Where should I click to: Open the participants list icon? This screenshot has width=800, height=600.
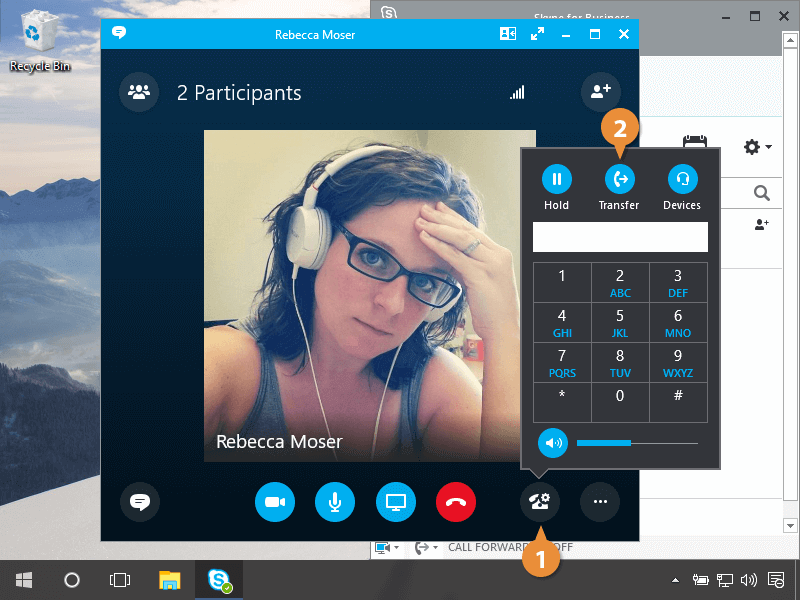coord(139,93)
